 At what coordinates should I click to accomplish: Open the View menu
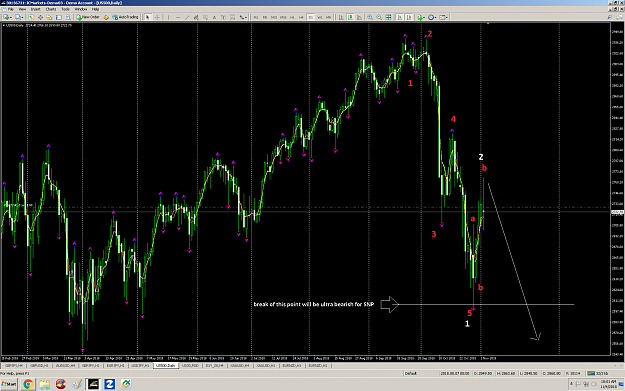[x=23, y=9]
